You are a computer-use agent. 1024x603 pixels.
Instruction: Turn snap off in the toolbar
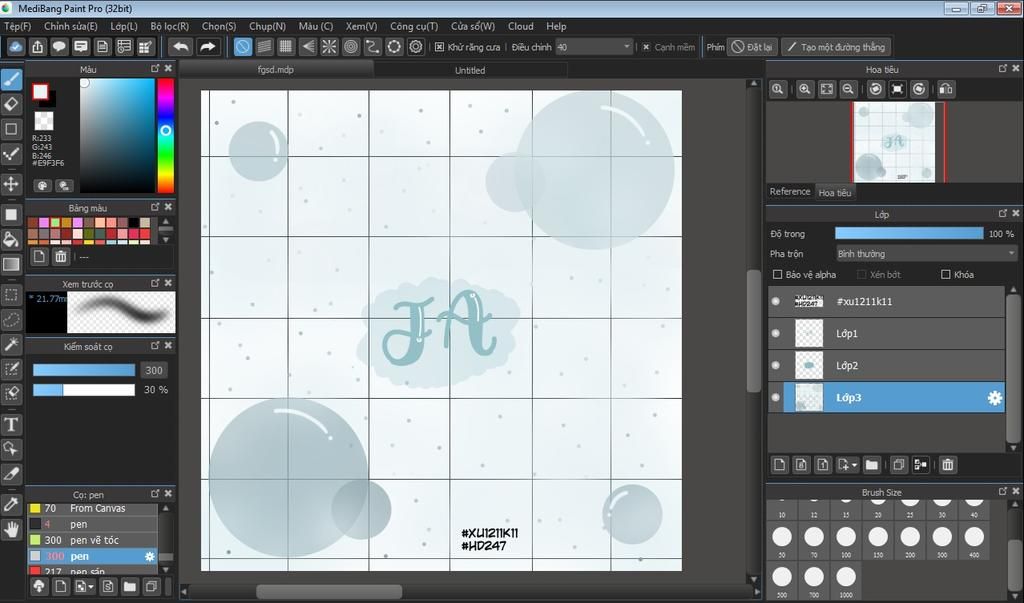click(x=242, y=47)
